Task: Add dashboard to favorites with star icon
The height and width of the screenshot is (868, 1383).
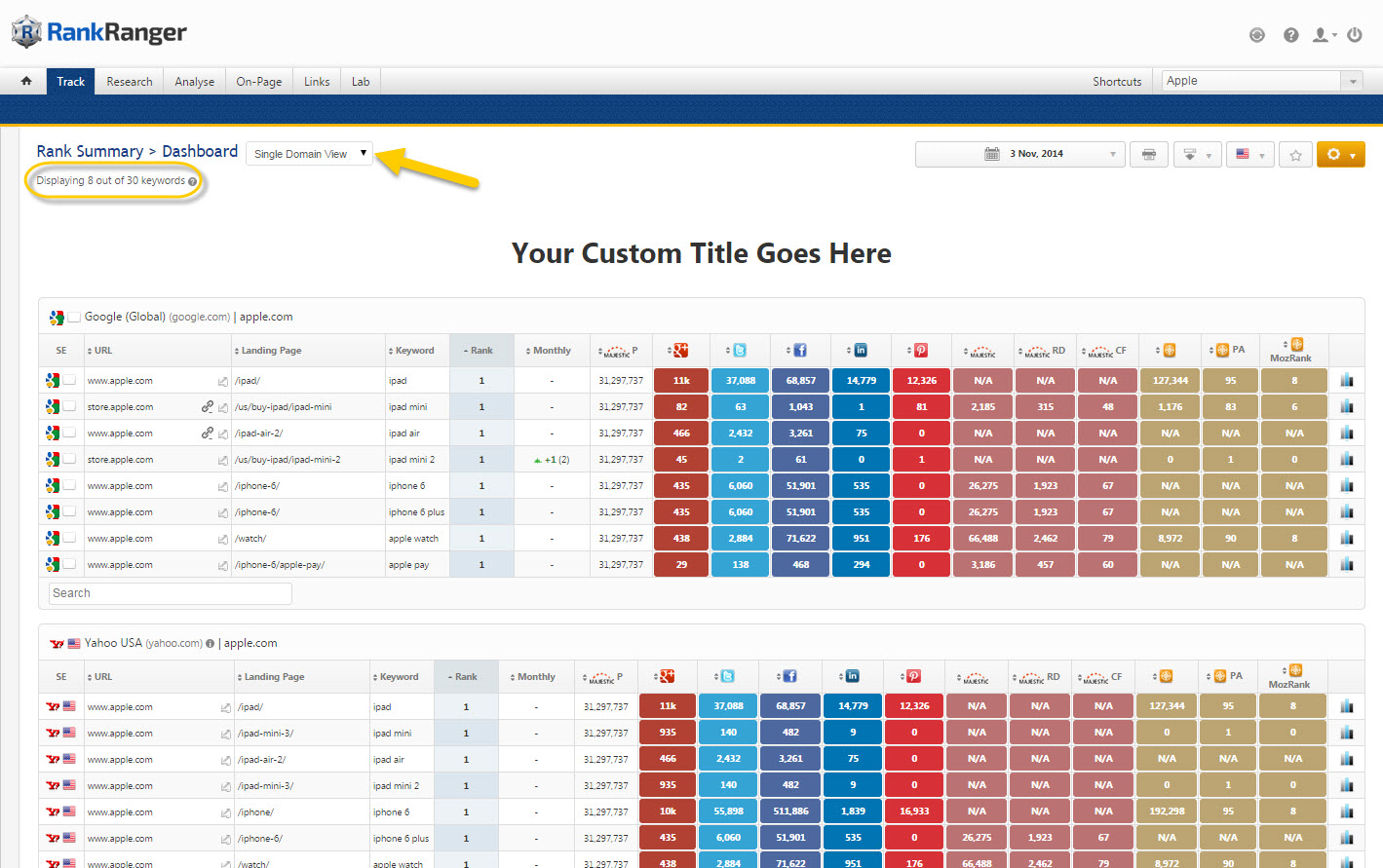Action: pyautogui.click(x=1295, y=155)
